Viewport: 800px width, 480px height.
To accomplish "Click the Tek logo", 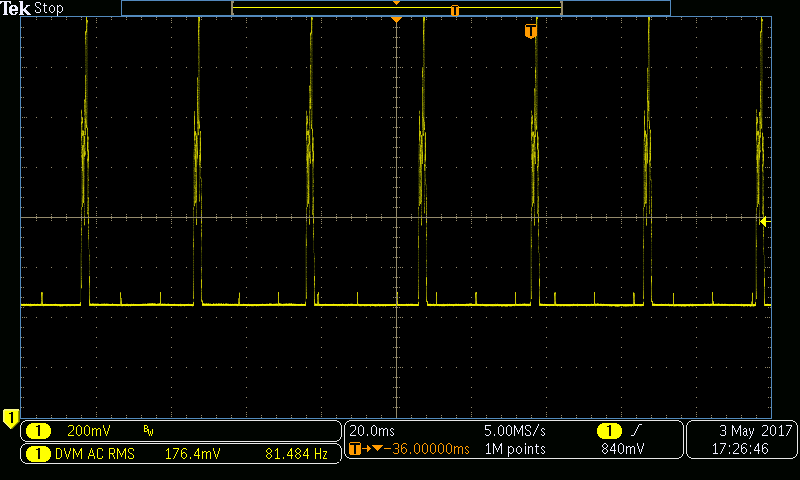I will pyautogui.click(x=15, y=8).
